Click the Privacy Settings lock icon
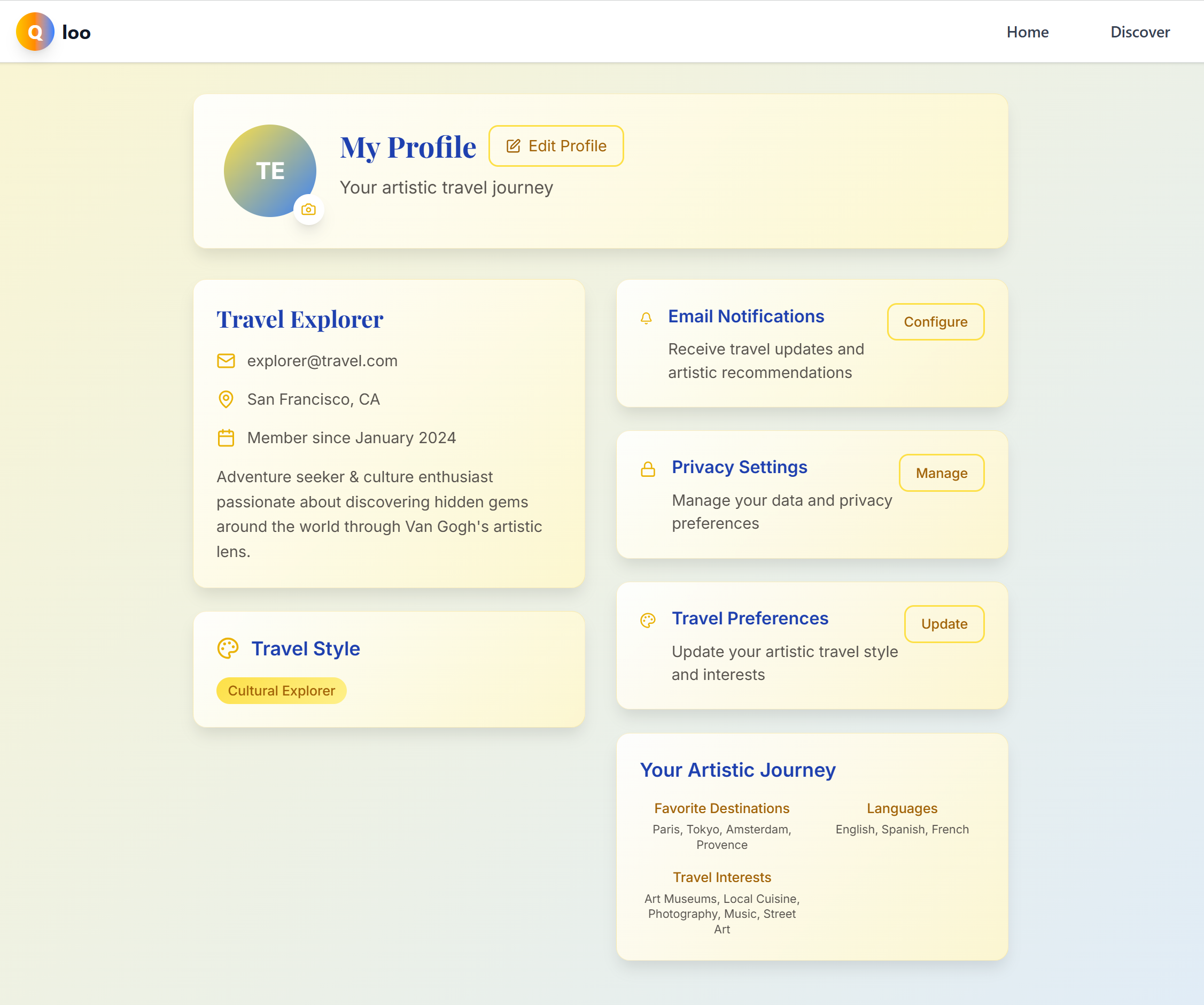This screenshot has height=1005, width=1204. [648, 469]
